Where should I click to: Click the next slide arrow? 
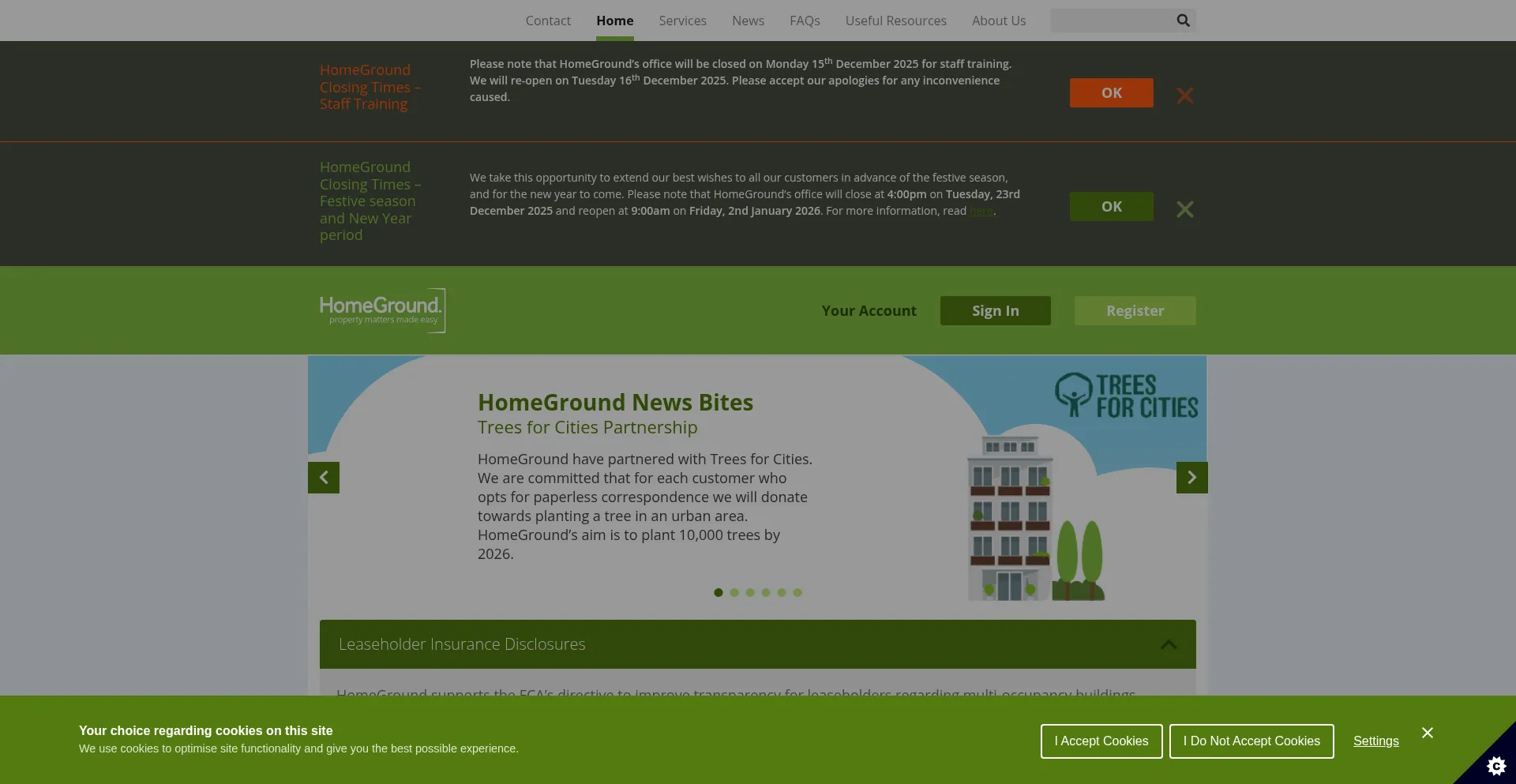[x=1191, y=477]
